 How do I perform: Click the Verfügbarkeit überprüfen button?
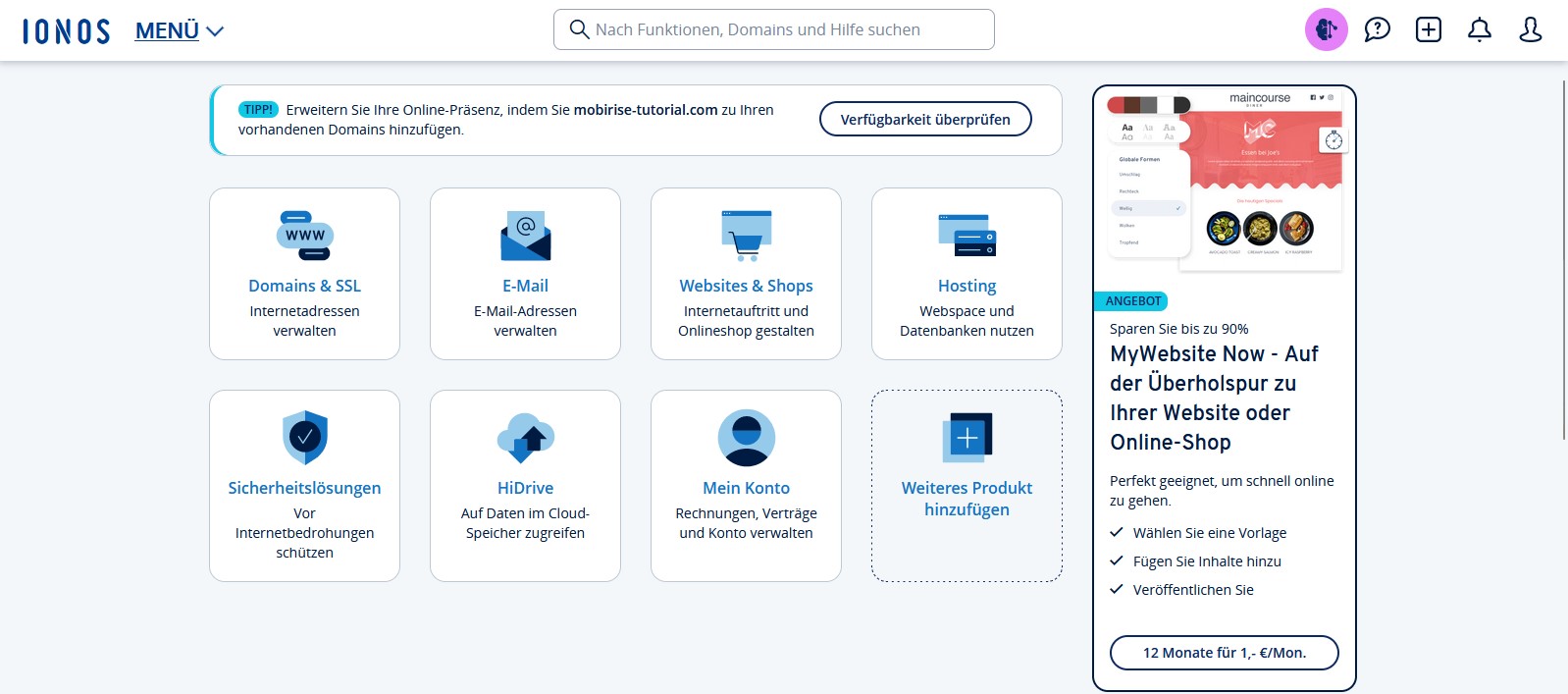coord(924,120)
